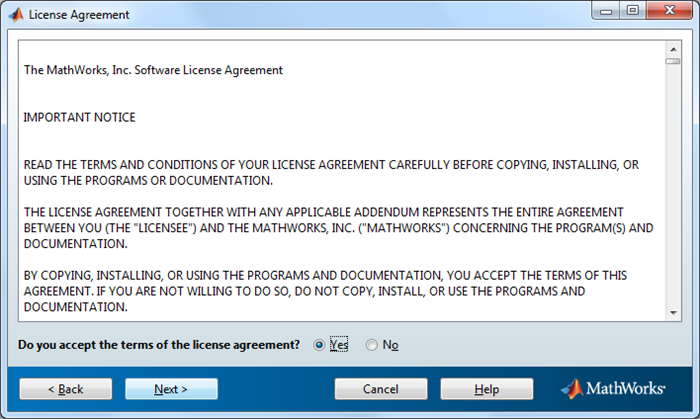The height and width of the screenshot is (419, 700).
Task: Click the scrollbar track below the thumb
Action: (673, 200)
